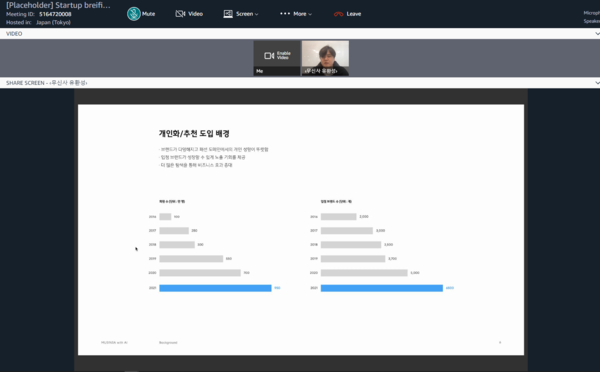Open the Screen dropdown arrow

coord(256,14)
